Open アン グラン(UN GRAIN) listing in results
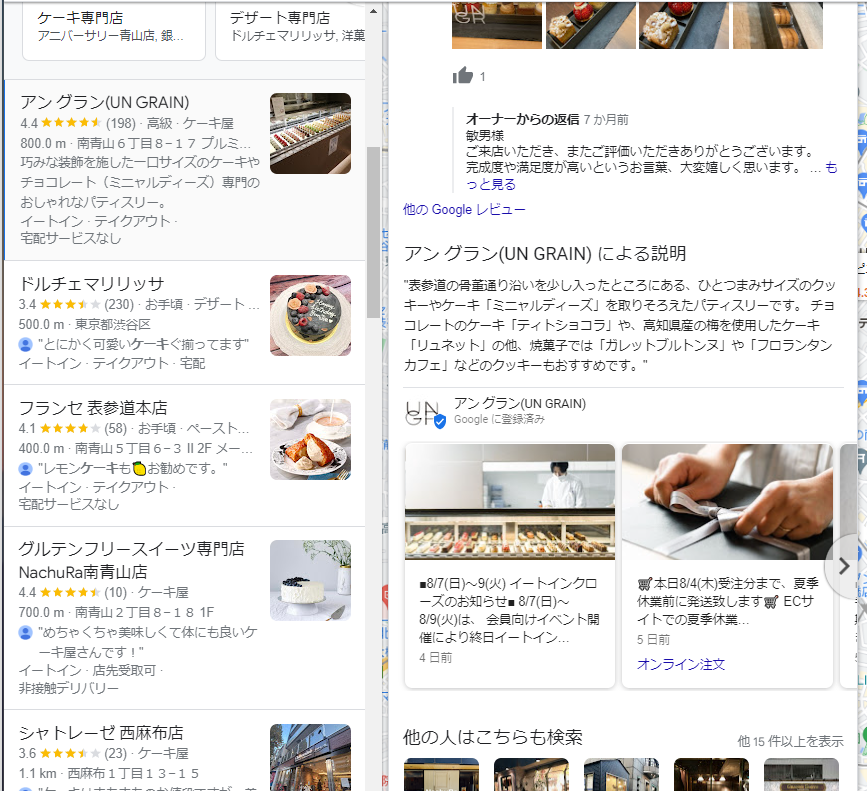Viewport: 867px width, 791px height. click(x=185, y=170)
